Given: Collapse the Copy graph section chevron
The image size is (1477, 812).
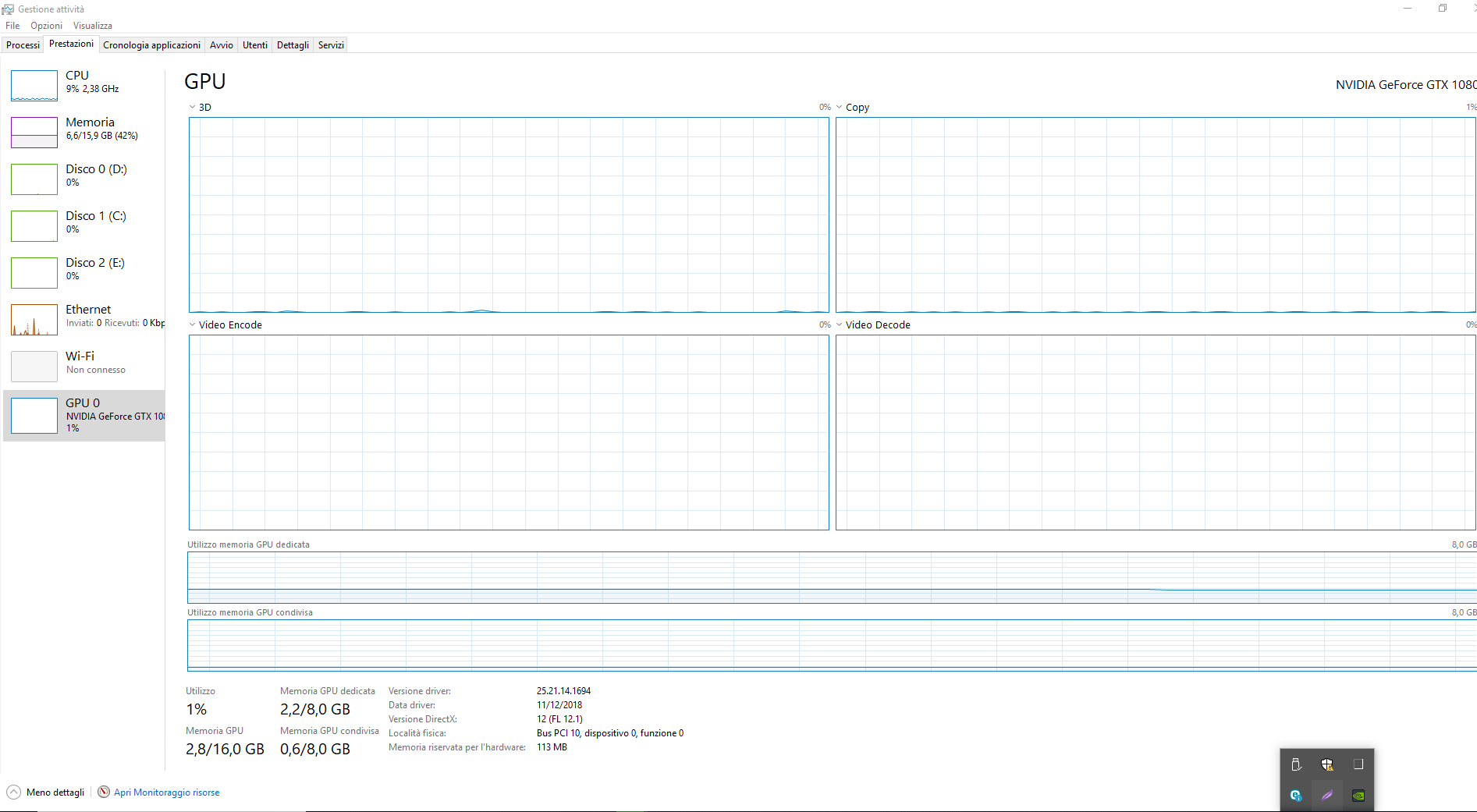Looking at the screenshot, I should click(x=839, y=106).
